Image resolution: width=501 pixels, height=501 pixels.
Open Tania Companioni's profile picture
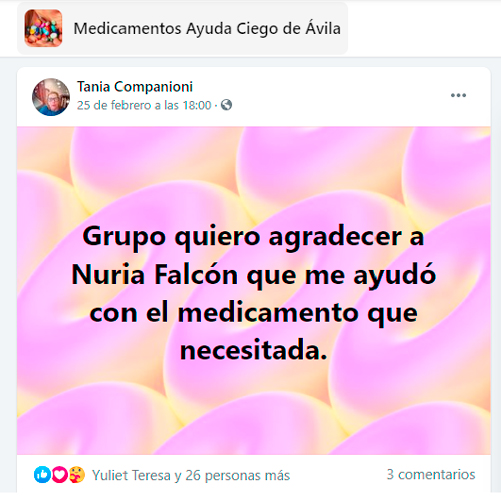click(51, 97)
